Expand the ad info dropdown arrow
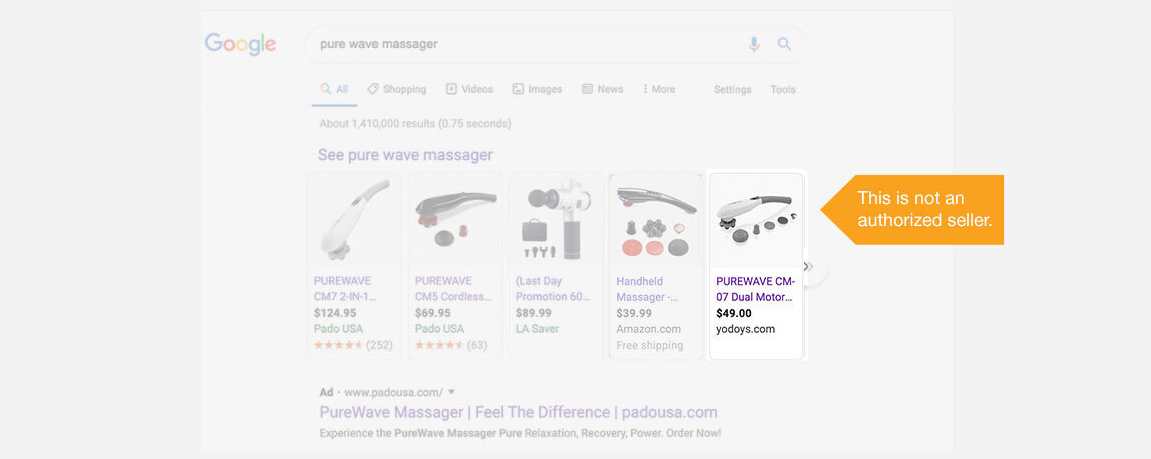Screen dimensions: 1151x459 452,392
